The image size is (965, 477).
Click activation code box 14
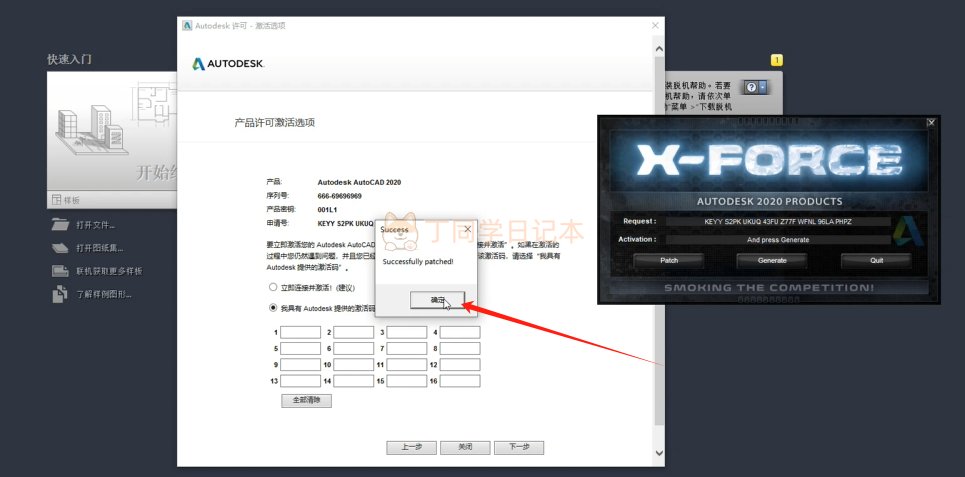354,381
